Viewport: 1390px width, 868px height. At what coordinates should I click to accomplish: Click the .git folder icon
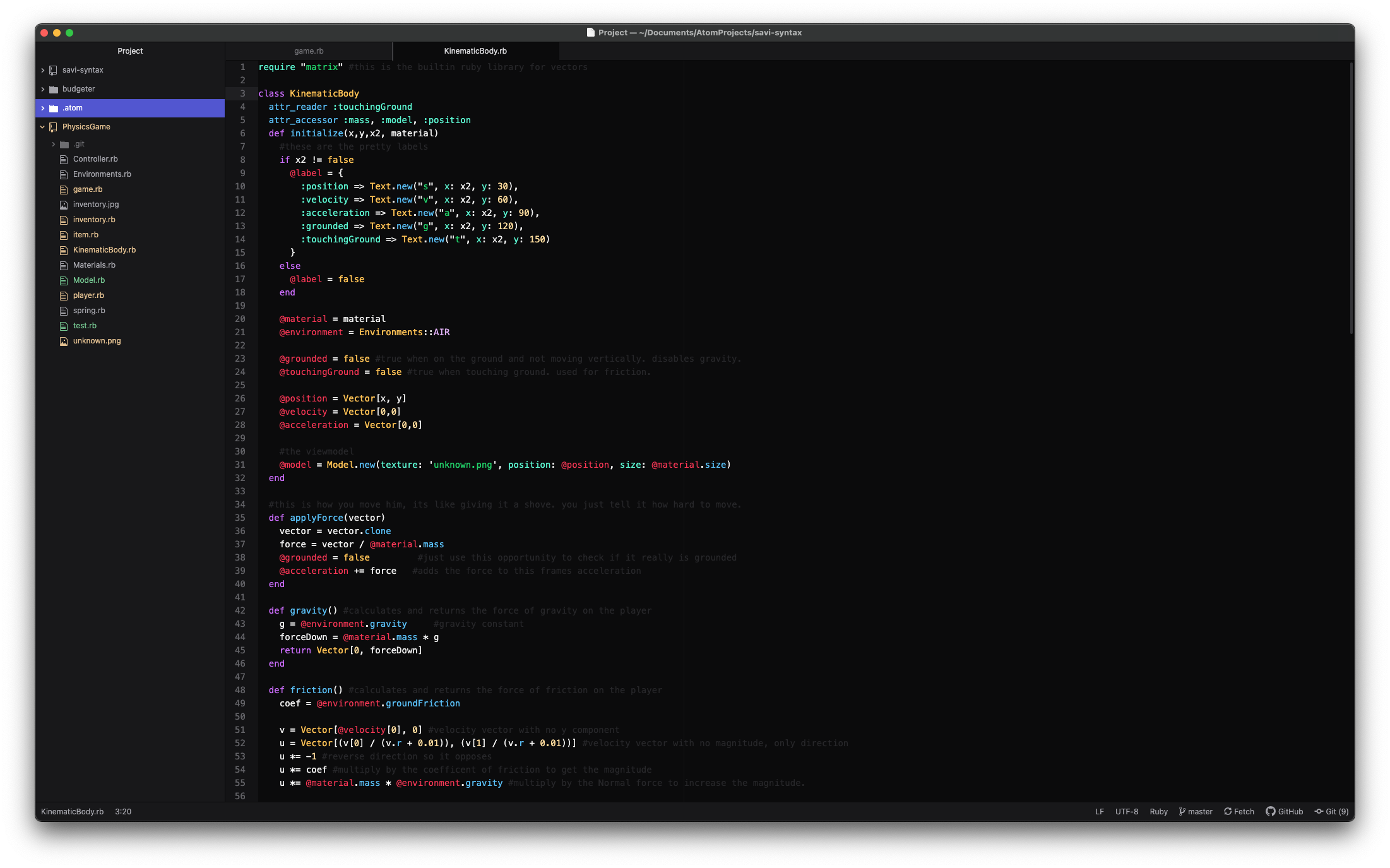(x=64, y=144)
